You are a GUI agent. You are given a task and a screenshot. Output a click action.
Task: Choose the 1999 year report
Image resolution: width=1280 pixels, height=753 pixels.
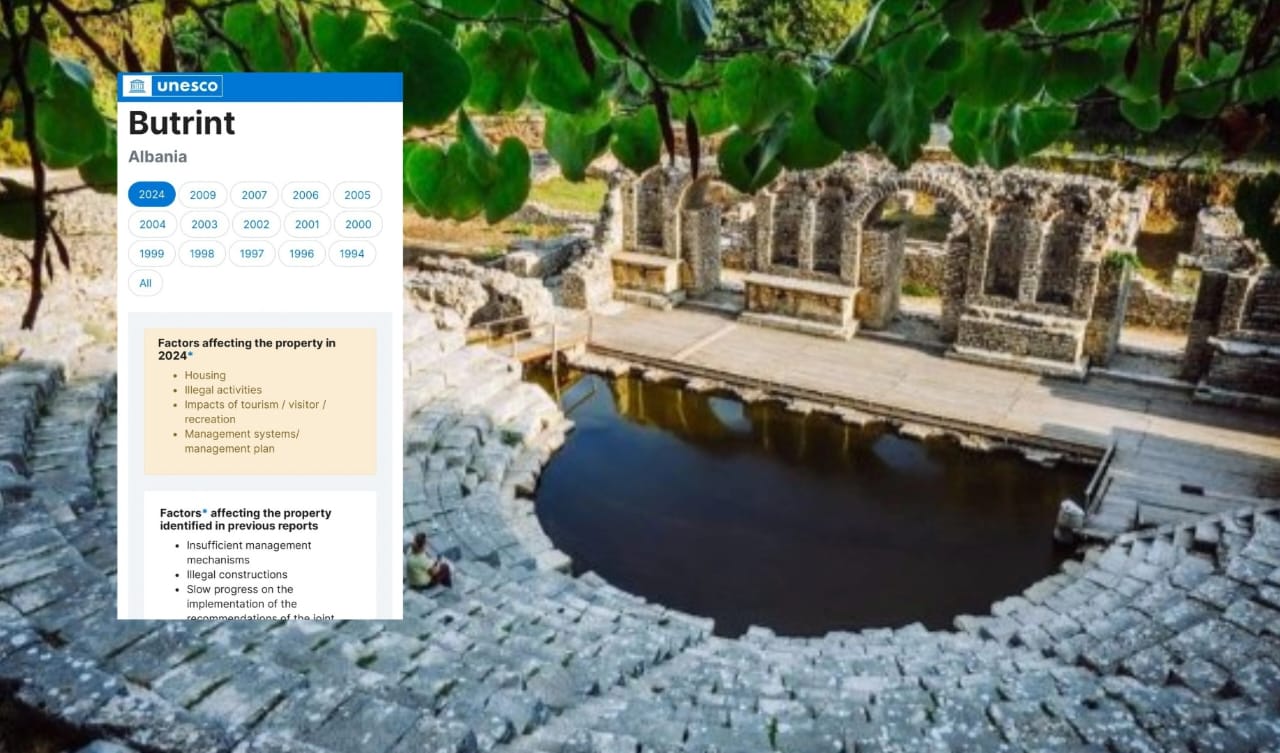coord(152,254)
